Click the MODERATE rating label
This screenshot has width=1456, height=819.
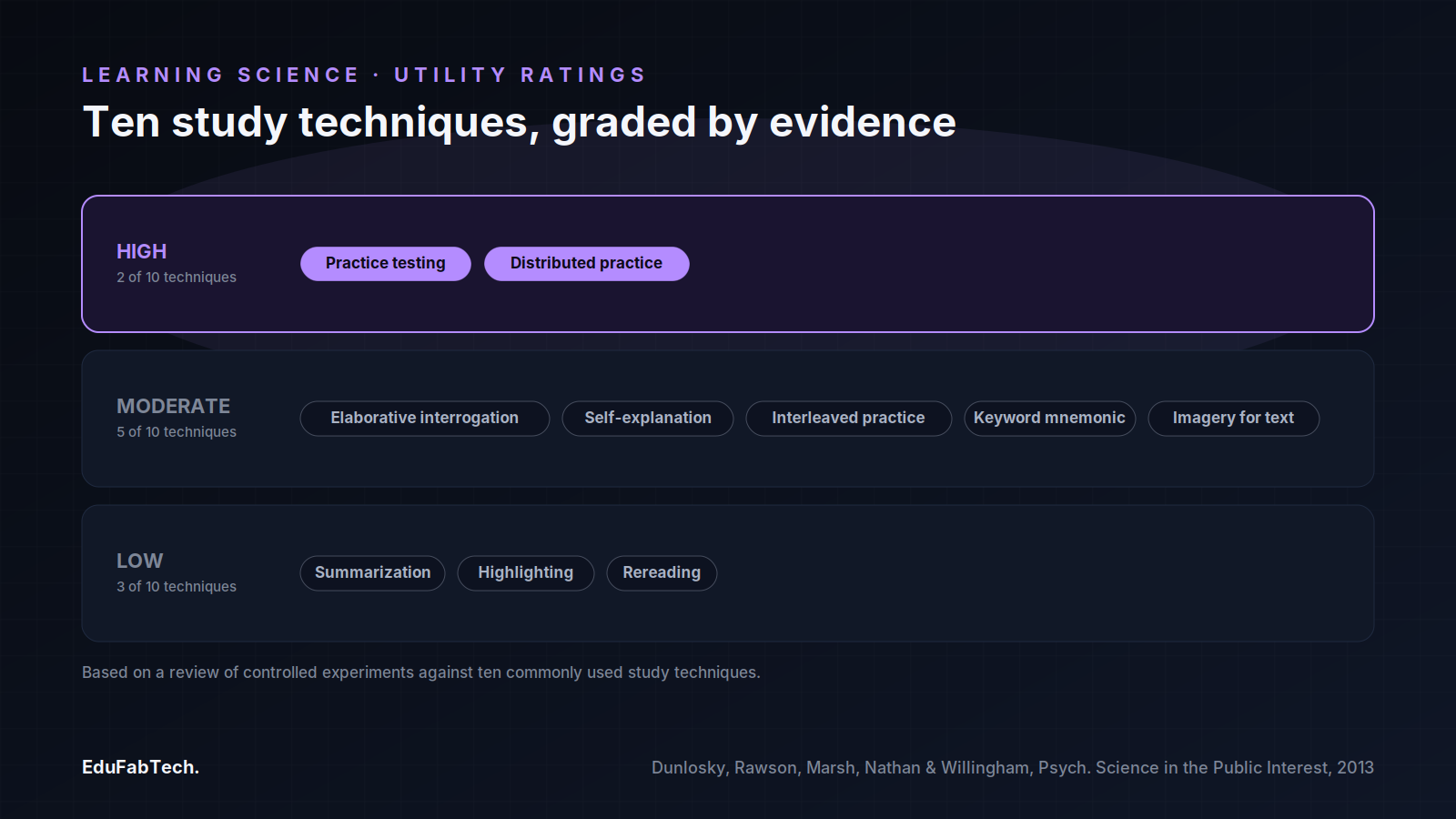174,406
